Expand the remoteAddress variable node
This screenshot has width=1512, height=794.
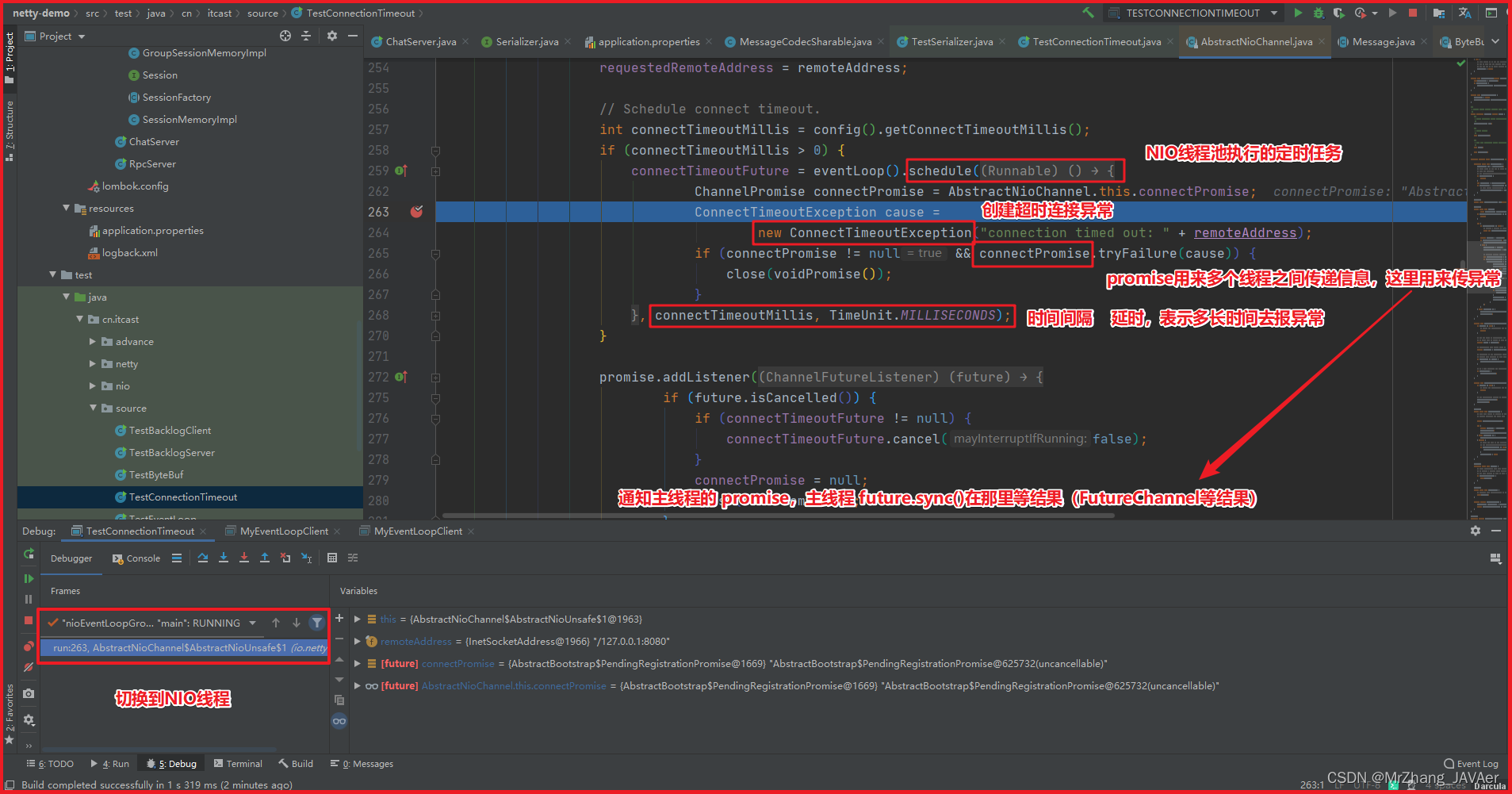pyautogui.click(x=358, y=641)
